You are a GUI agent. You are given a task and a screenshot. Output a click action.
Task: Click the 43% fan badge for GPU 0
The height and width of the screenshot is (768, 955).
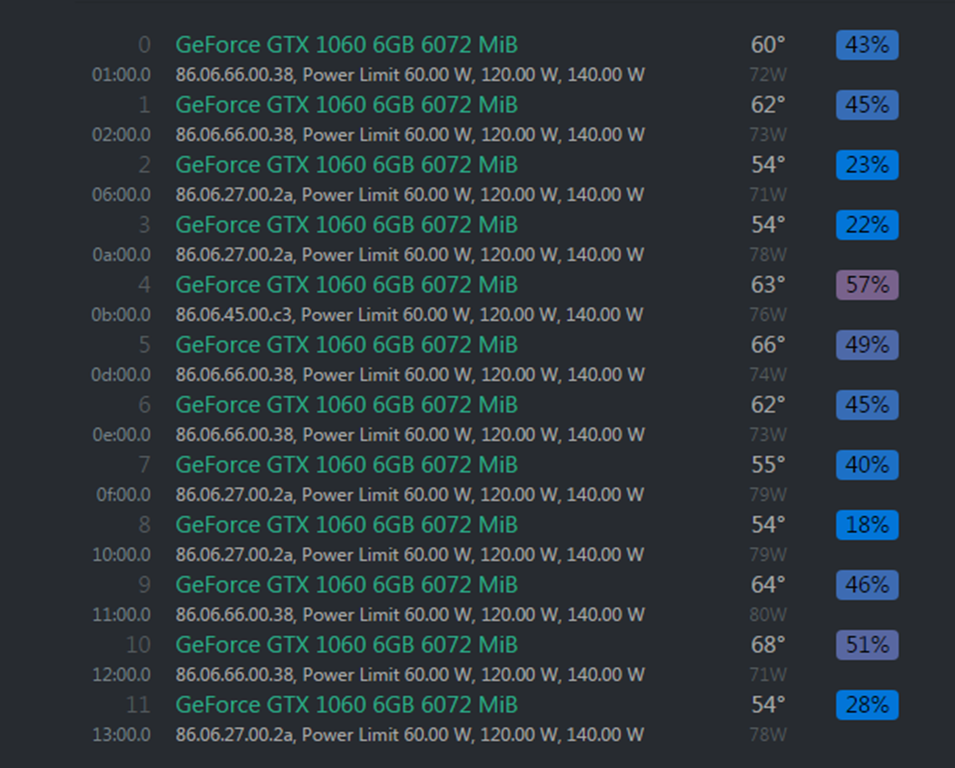click(x=867, y=45)
